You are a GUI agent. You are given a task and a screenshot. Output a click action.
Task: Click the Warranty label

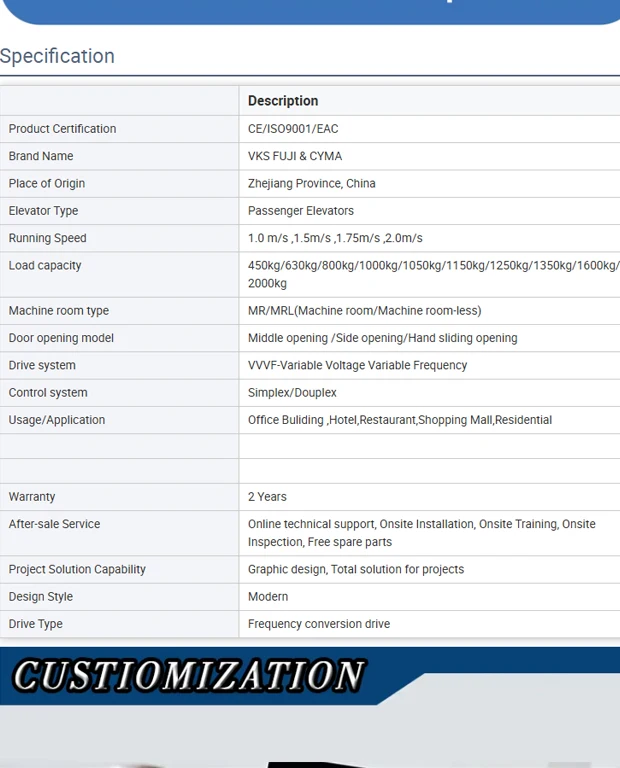coord(32,497)
